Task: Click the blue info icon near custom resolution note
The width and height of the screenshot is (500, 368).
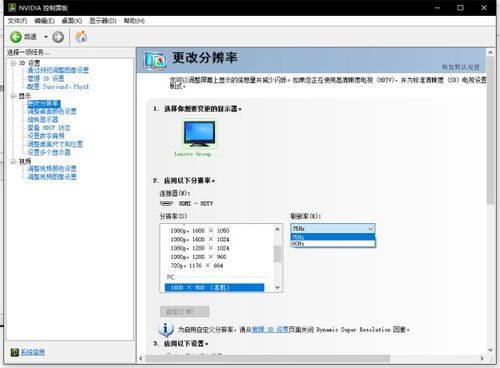Action: (x=166, y=329)
